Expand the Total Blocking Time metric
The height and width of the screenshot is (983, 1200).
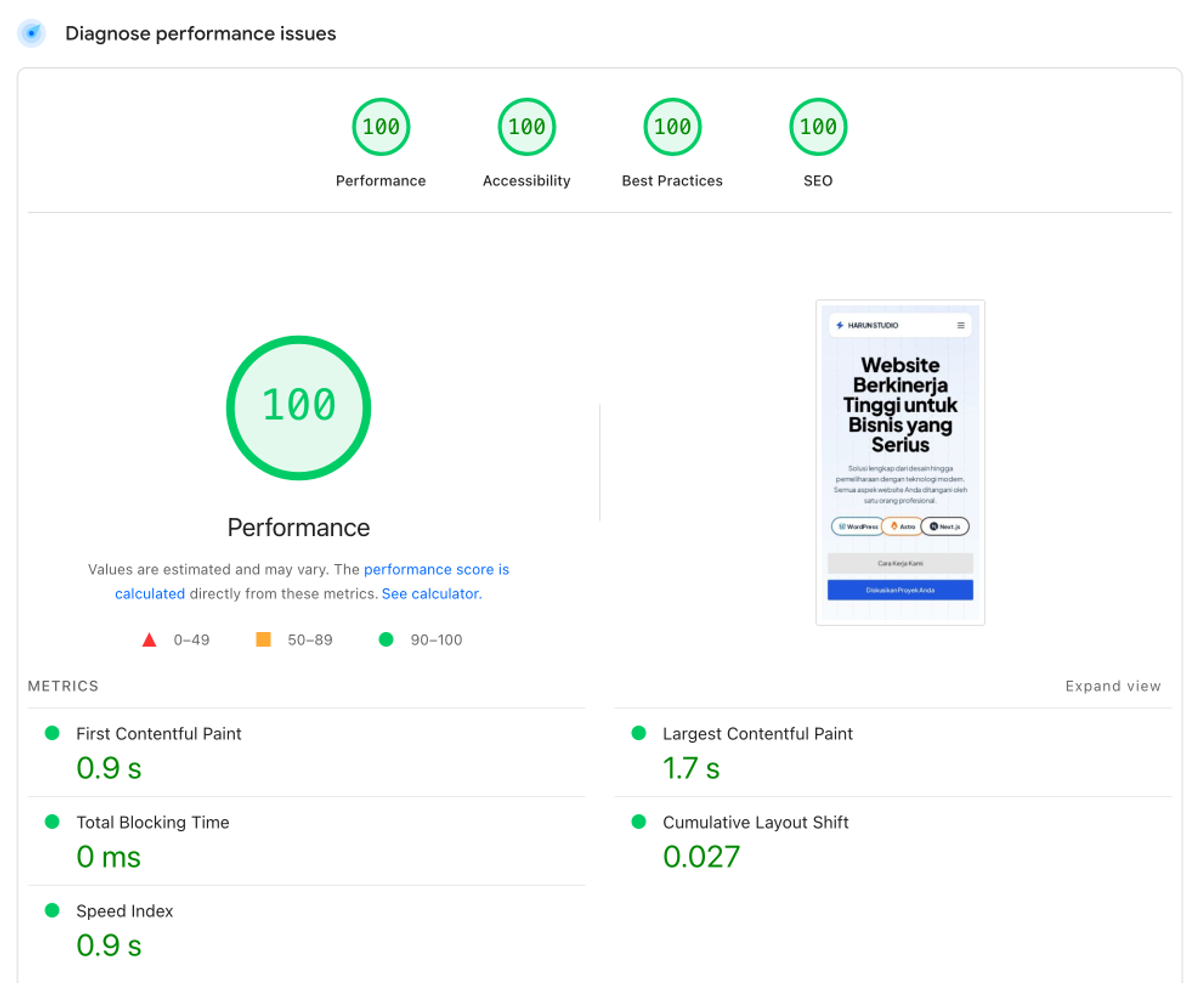(153, 823)
